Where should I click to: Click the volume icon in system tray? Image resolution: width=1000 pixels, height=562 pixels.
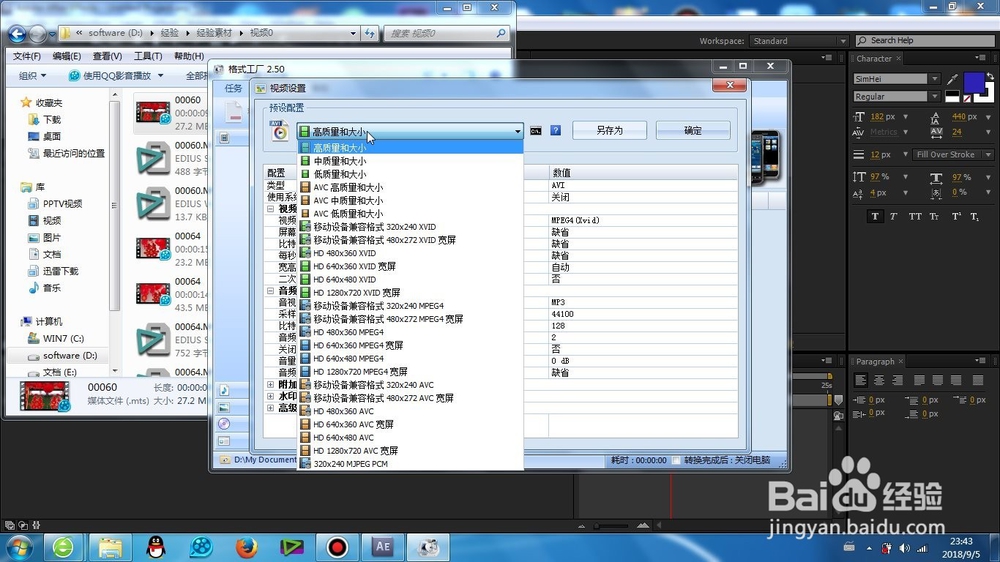click(904, 548)
